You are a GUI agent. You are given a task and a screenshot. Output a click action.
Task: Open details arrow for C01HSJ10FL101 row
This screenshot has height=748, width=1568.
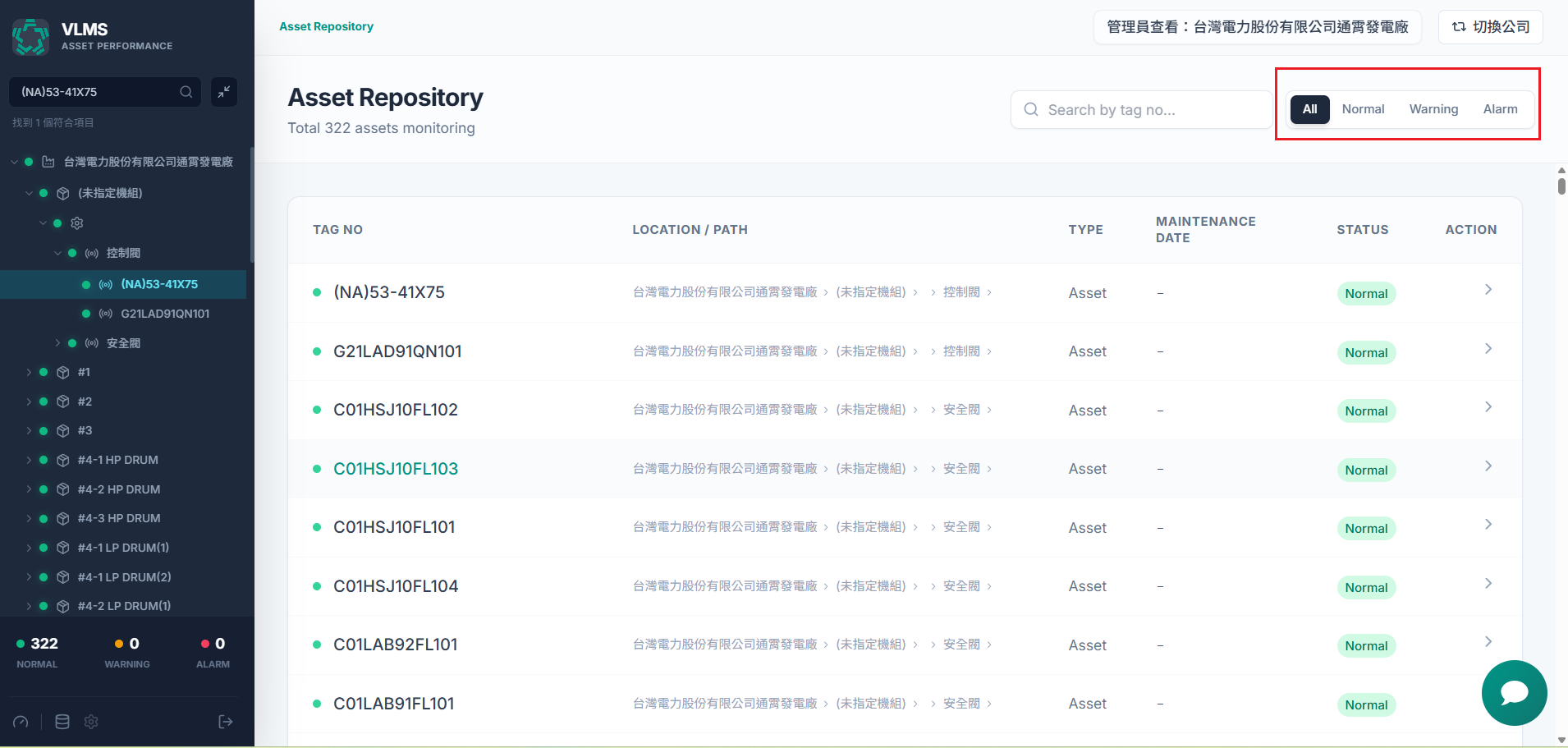(1488, 525)
